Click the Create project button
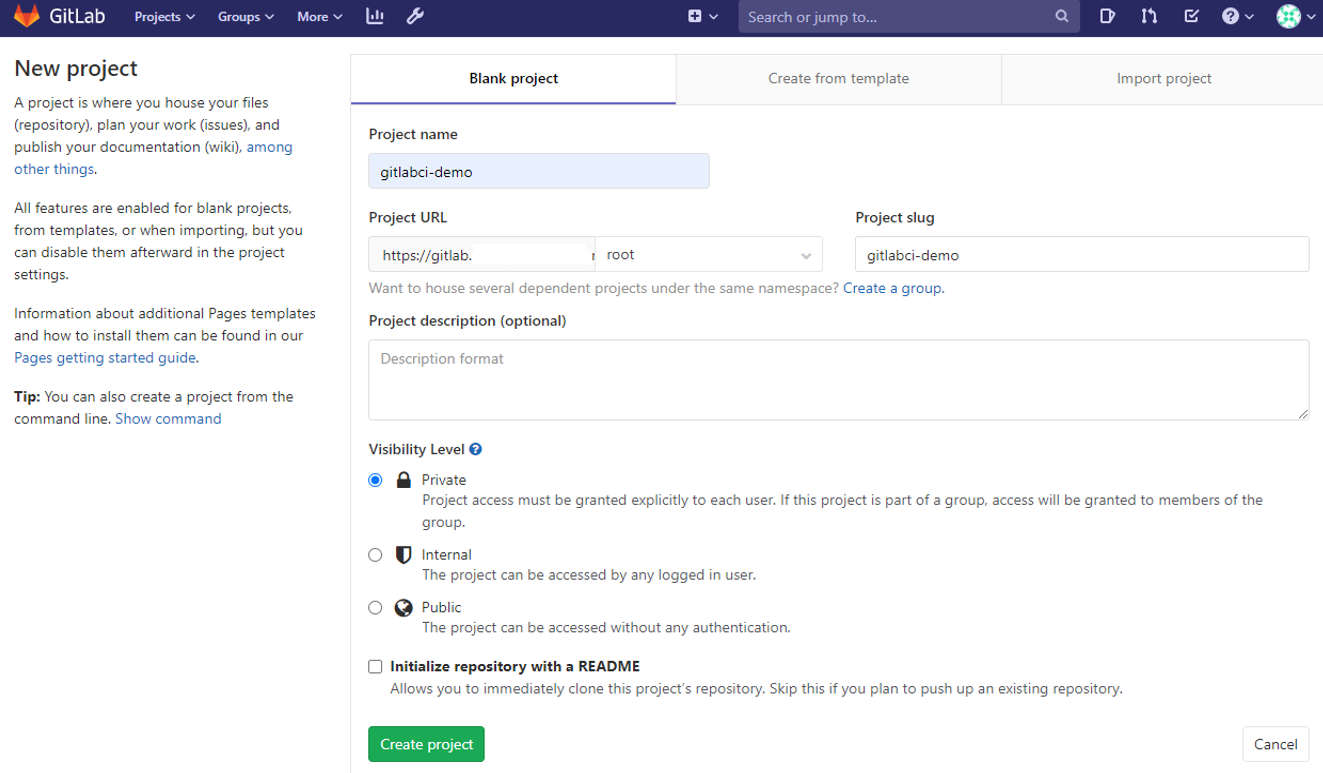 (426, 744)
